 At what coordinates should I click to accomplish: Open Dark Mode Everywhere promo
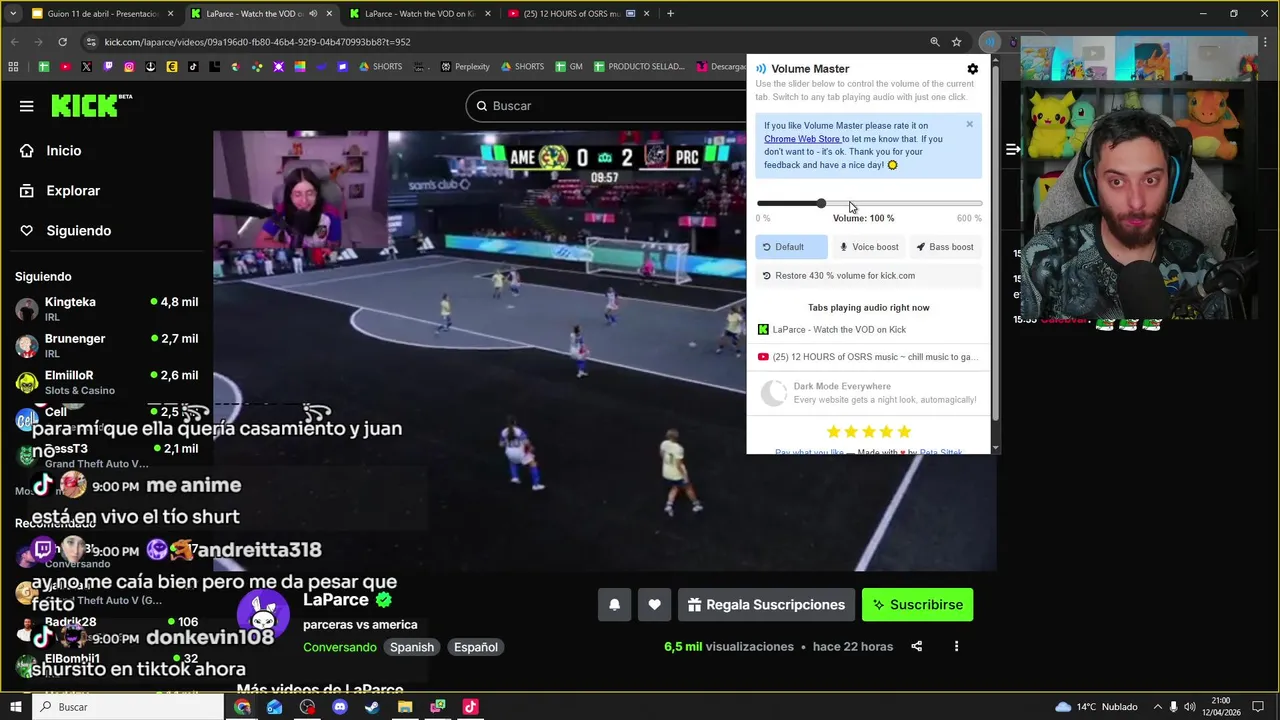point(868,392)
